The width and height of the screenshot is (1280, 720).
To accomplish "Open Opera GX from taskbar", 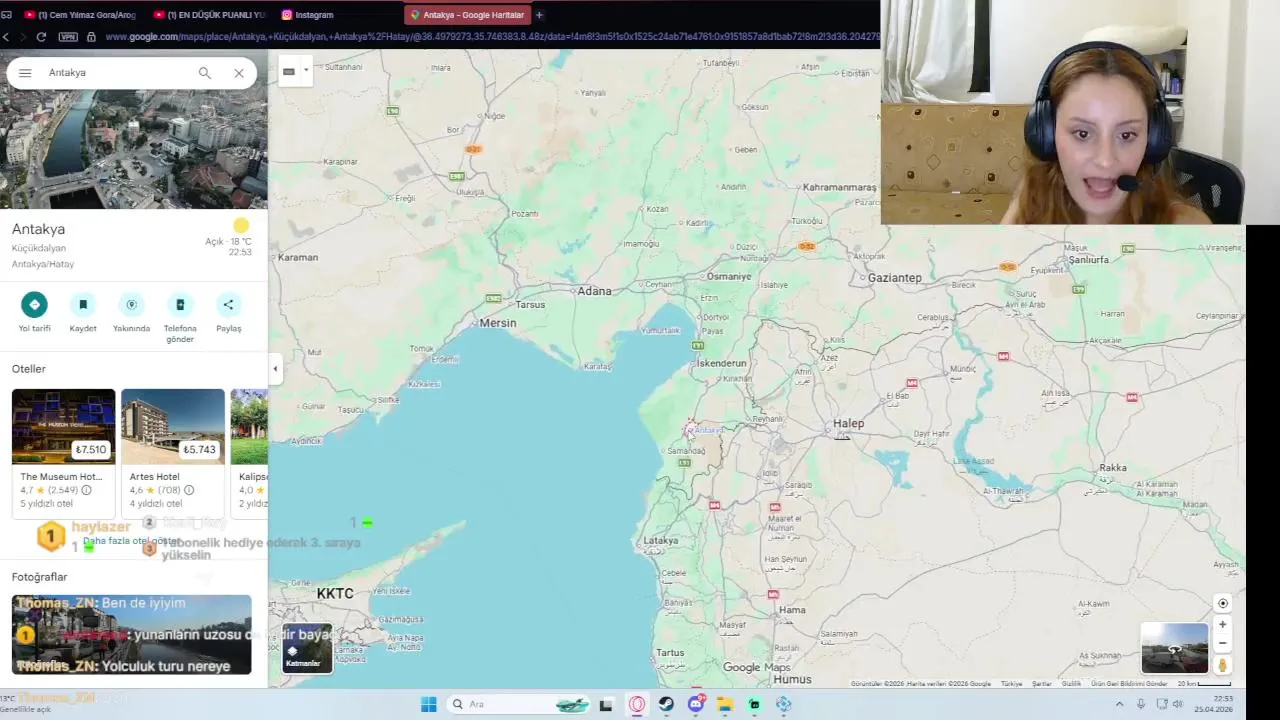I will (637, 704).
